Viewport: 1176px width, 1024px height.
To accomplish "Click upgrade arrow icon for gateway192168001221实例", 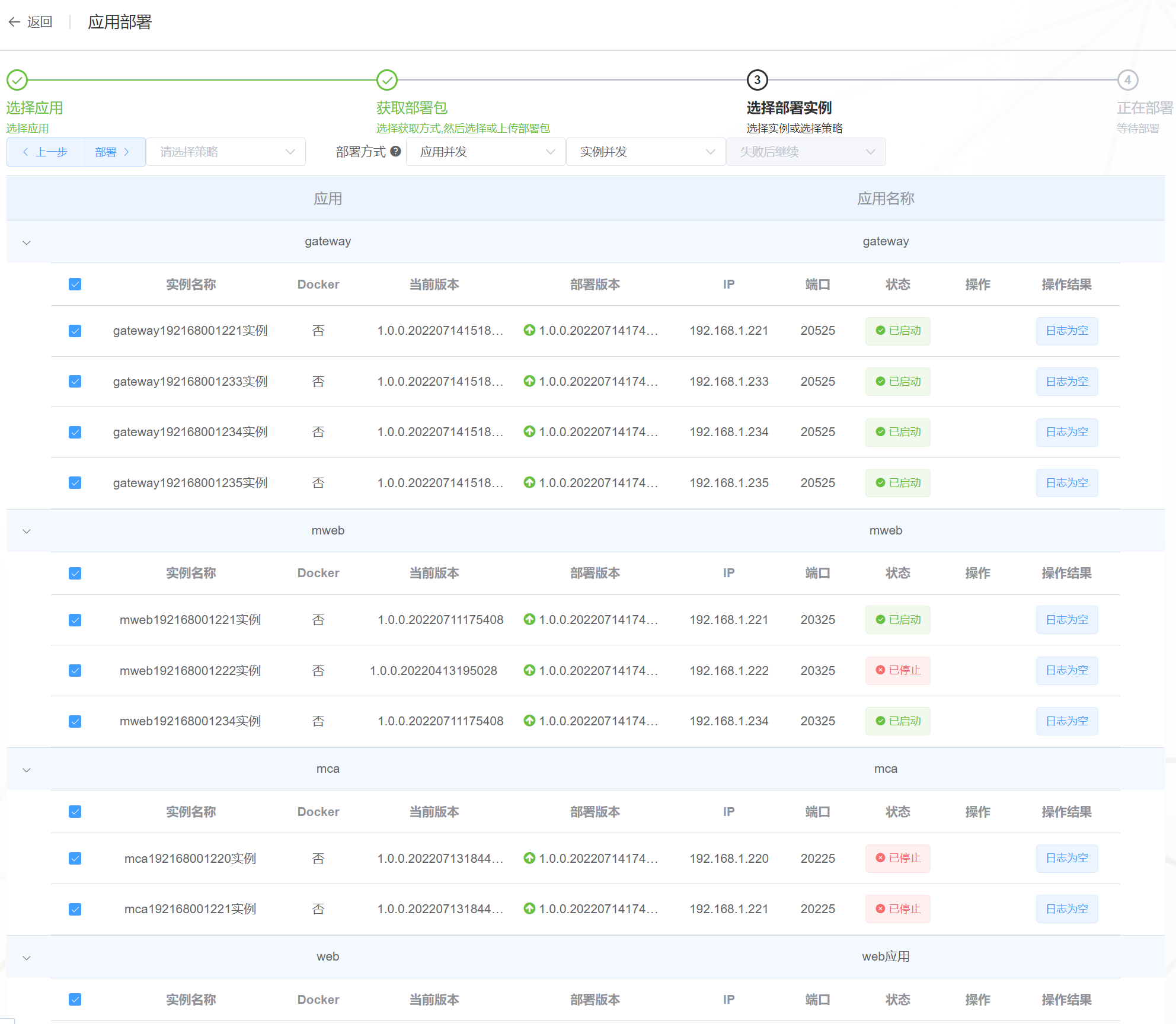I will coord(529,330).
